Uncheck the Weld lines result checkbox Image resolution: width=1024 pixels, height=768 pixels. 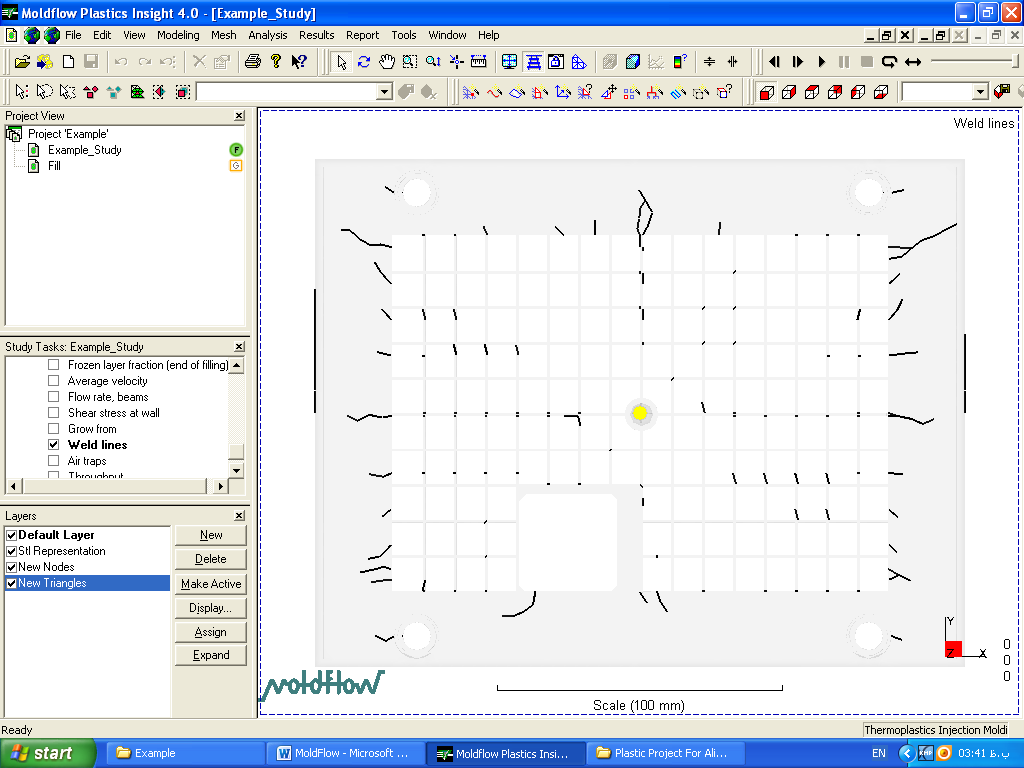pos(54,445)
